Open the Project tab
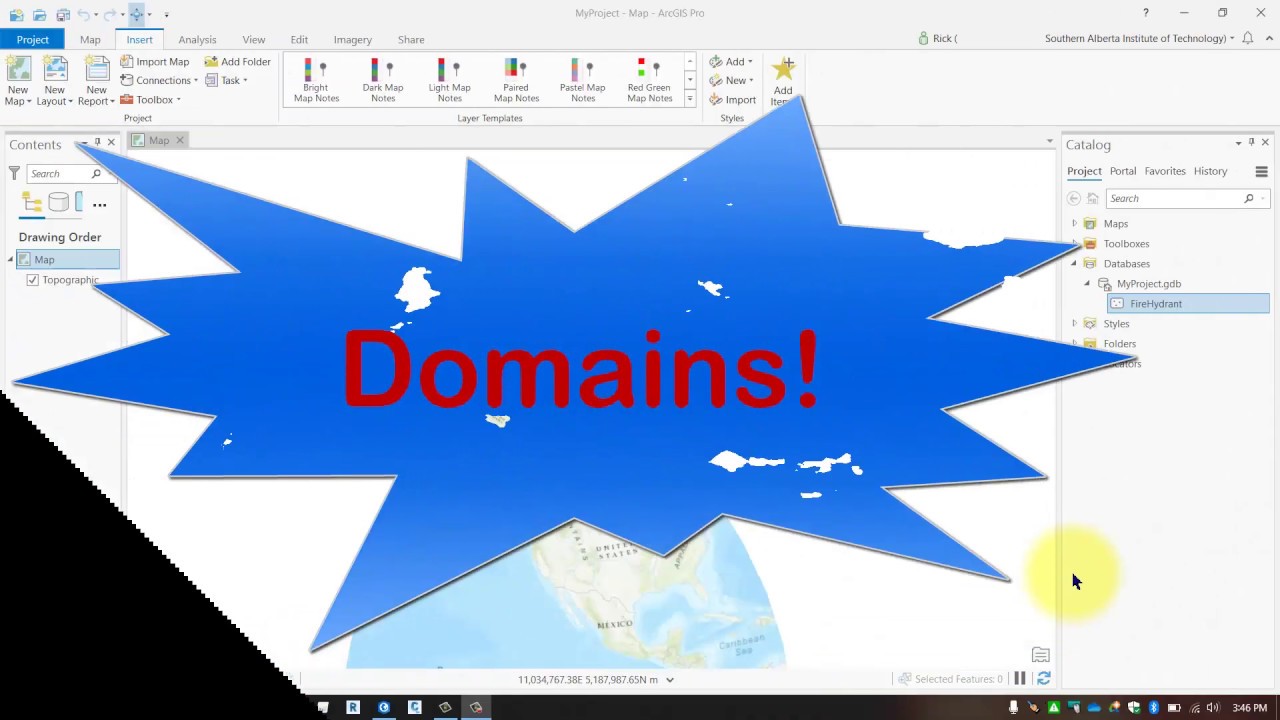 [x=32, y=39]
